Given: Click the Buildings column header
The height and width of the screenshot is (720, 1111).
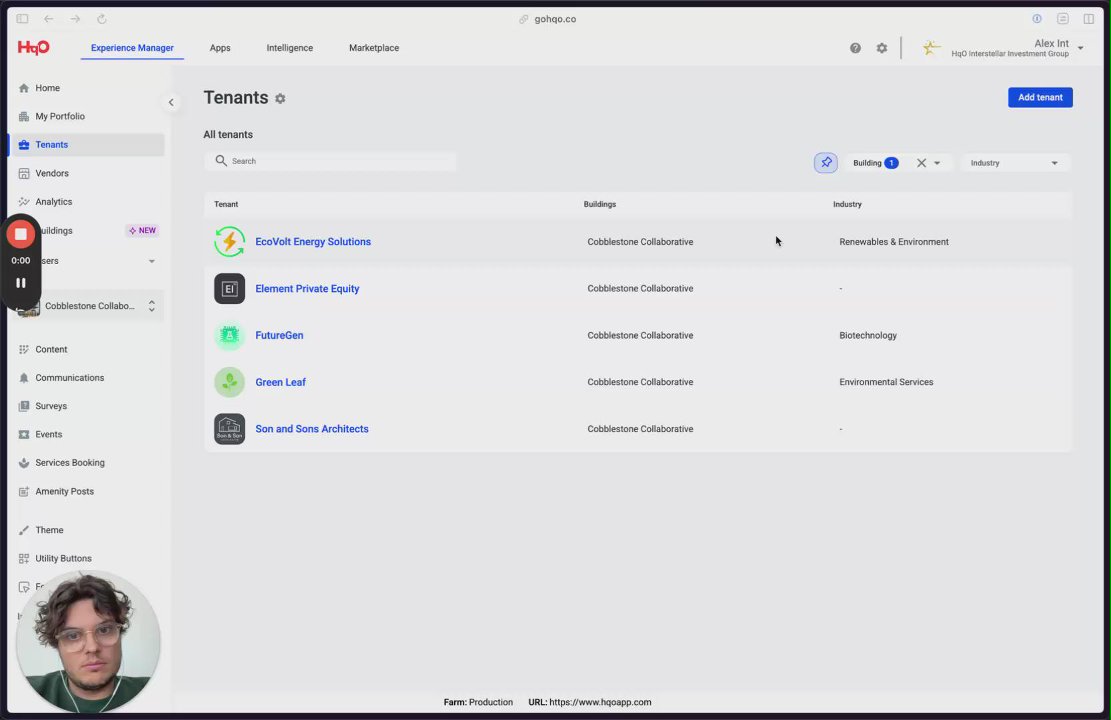Looking at the screenshot, I should 599,204.
